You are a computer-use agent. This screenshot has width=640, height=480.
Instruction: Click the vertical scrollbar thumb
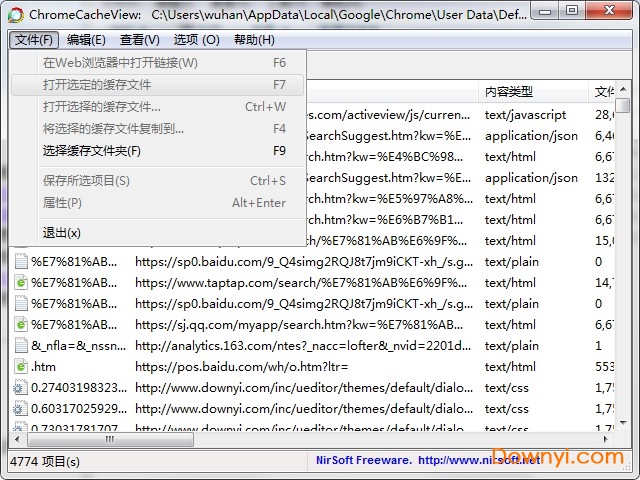[x=623, y=105]
